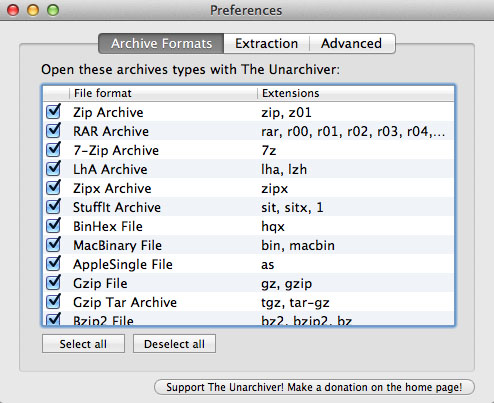
Task: Sort by the Extensions column header
Action: [356, 93]
